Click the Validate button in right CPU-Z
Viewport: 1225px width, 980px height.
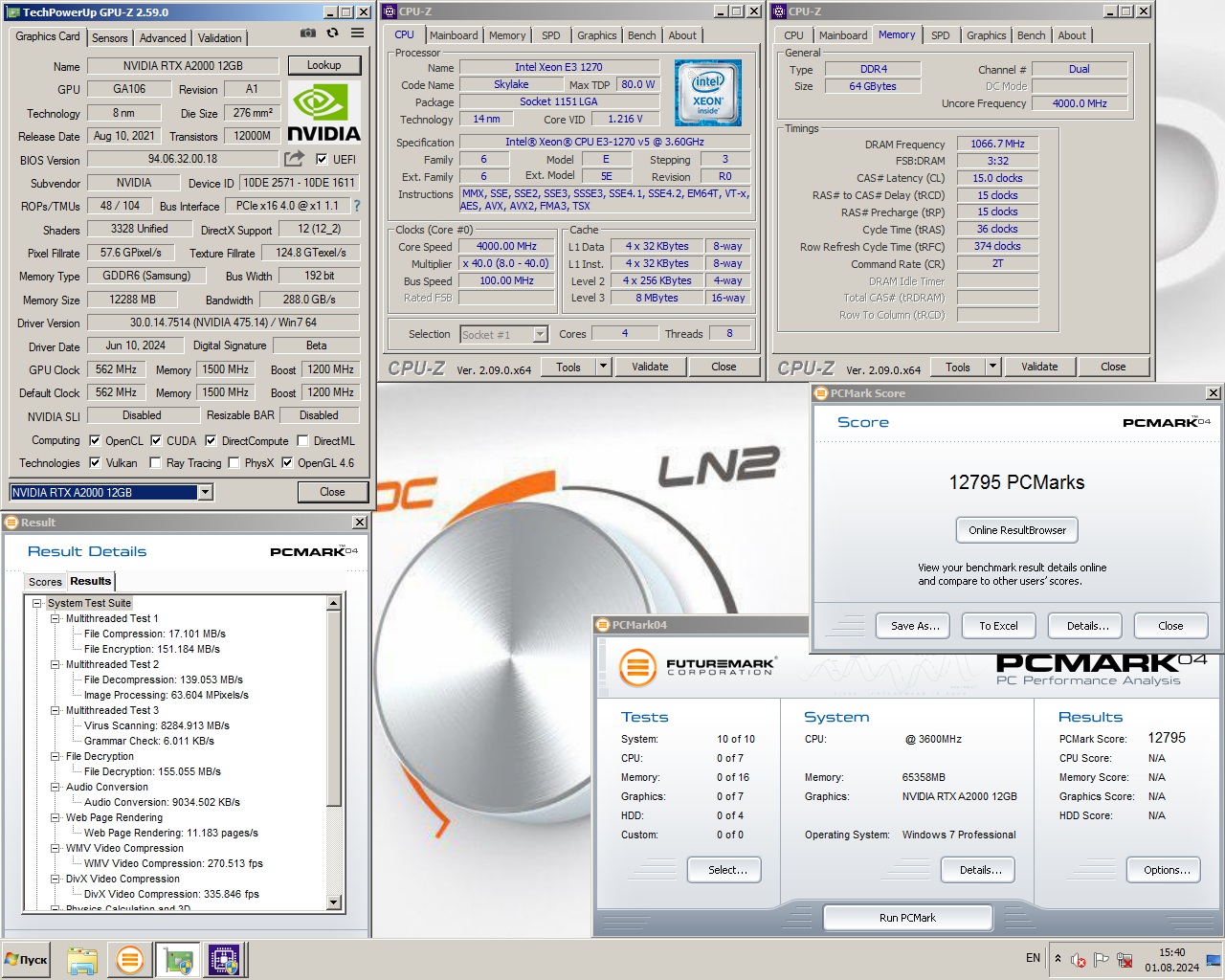(x=1039, y=367)
